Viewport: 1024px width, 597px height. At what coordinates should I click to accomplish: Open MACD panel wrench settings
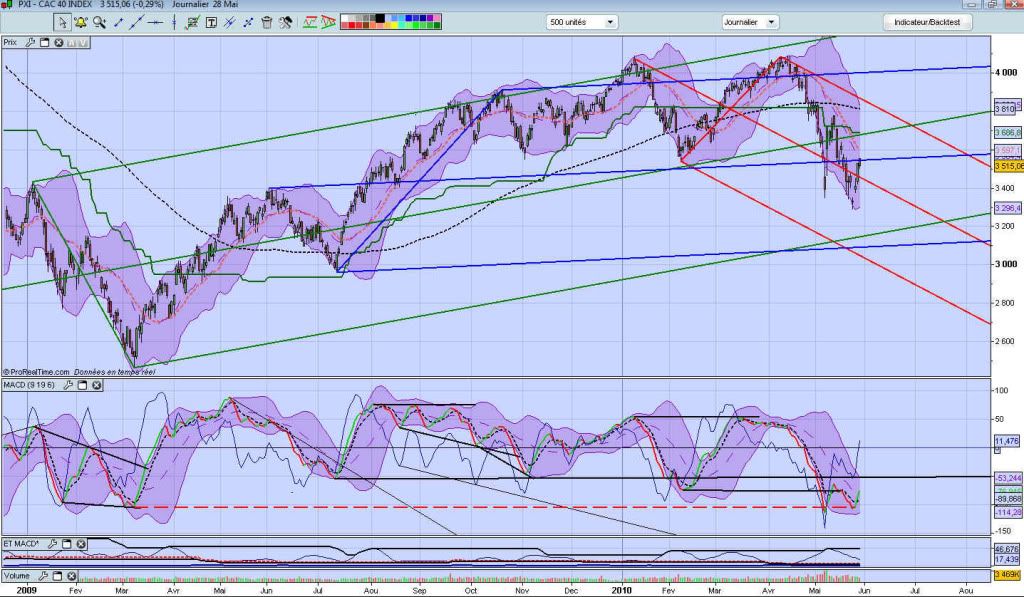pyautogui.click(x=68, y=384)
